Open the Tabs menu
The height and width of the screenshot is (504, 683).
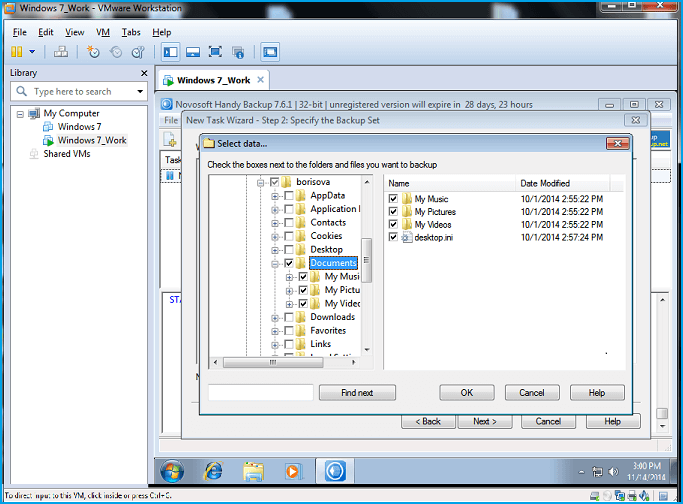pyautogui.click(x=131, y=32)
